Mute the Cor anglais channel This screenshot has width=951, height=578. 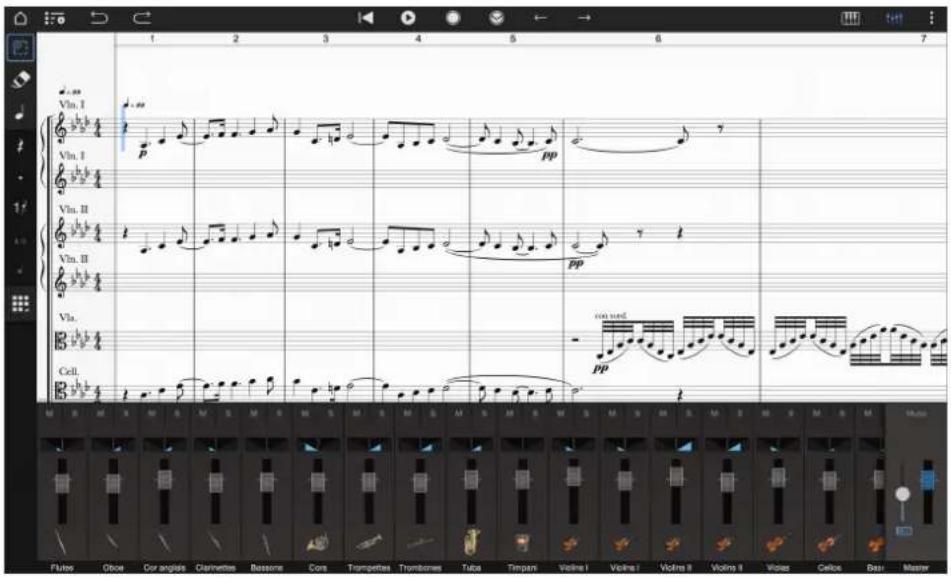tap(151, 413)
